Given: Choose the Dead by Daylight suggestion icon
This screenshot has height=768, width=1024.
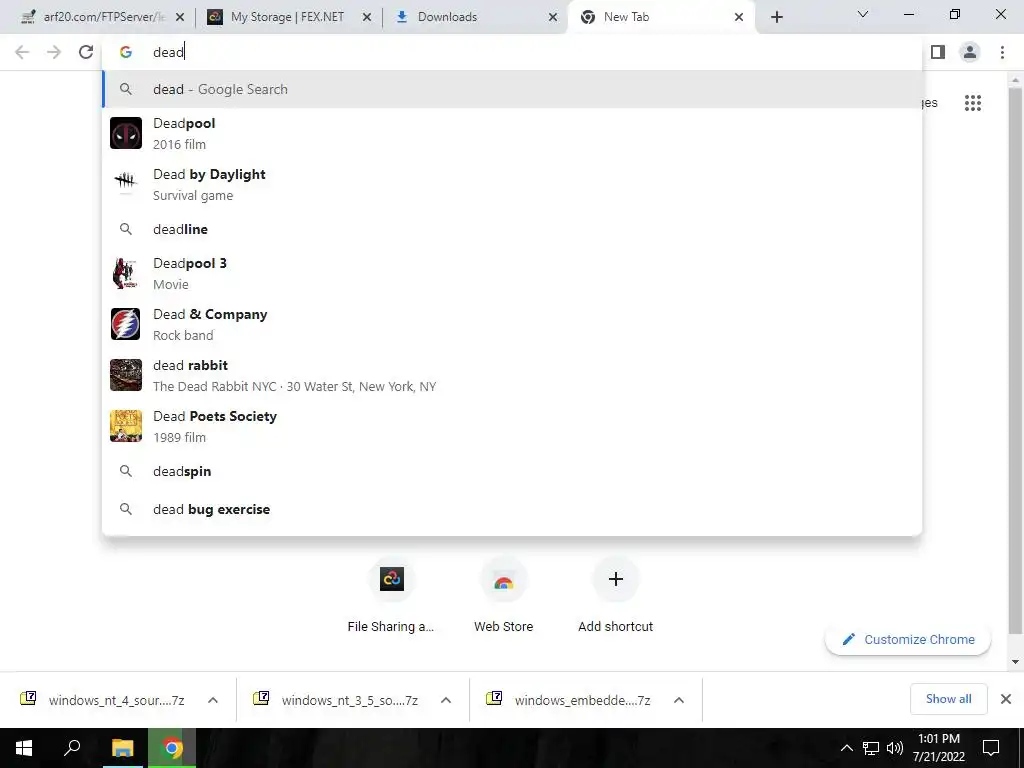Looking at the screenshot, I should coord(126,184).
